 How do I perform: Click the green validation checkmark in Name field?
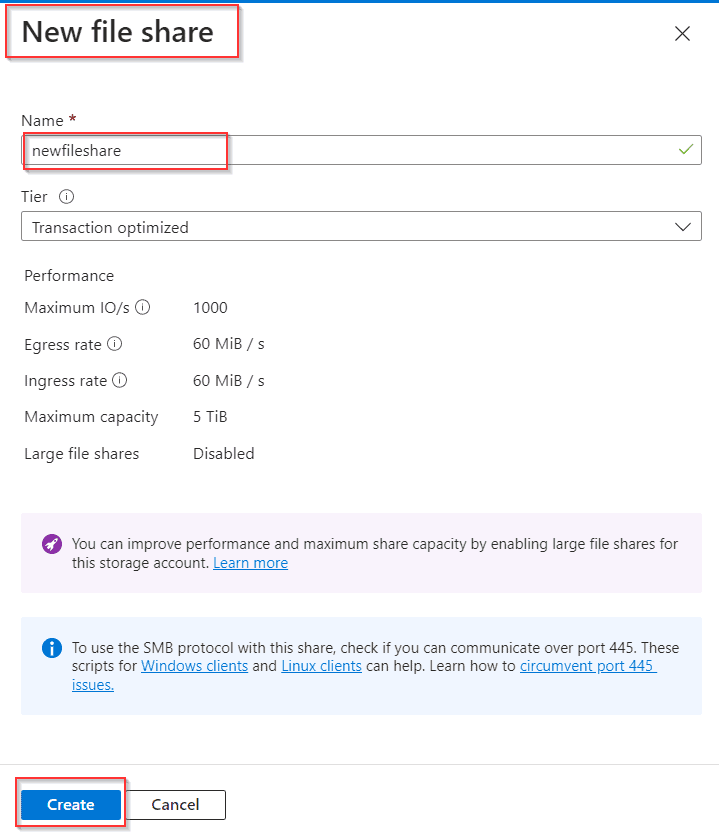pyautogui.click(x=685, y=150)
